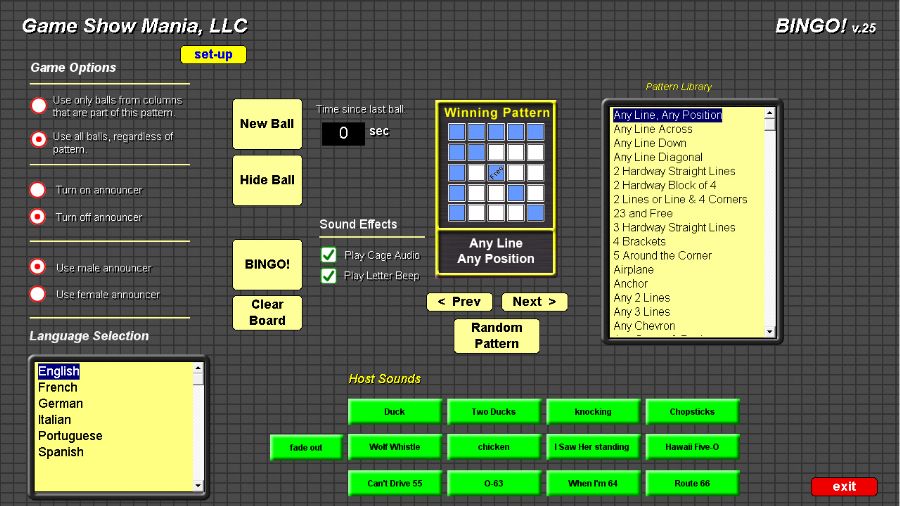900x506 pixels.
Task: Go back to the Prev pattern
Action: 459,301
